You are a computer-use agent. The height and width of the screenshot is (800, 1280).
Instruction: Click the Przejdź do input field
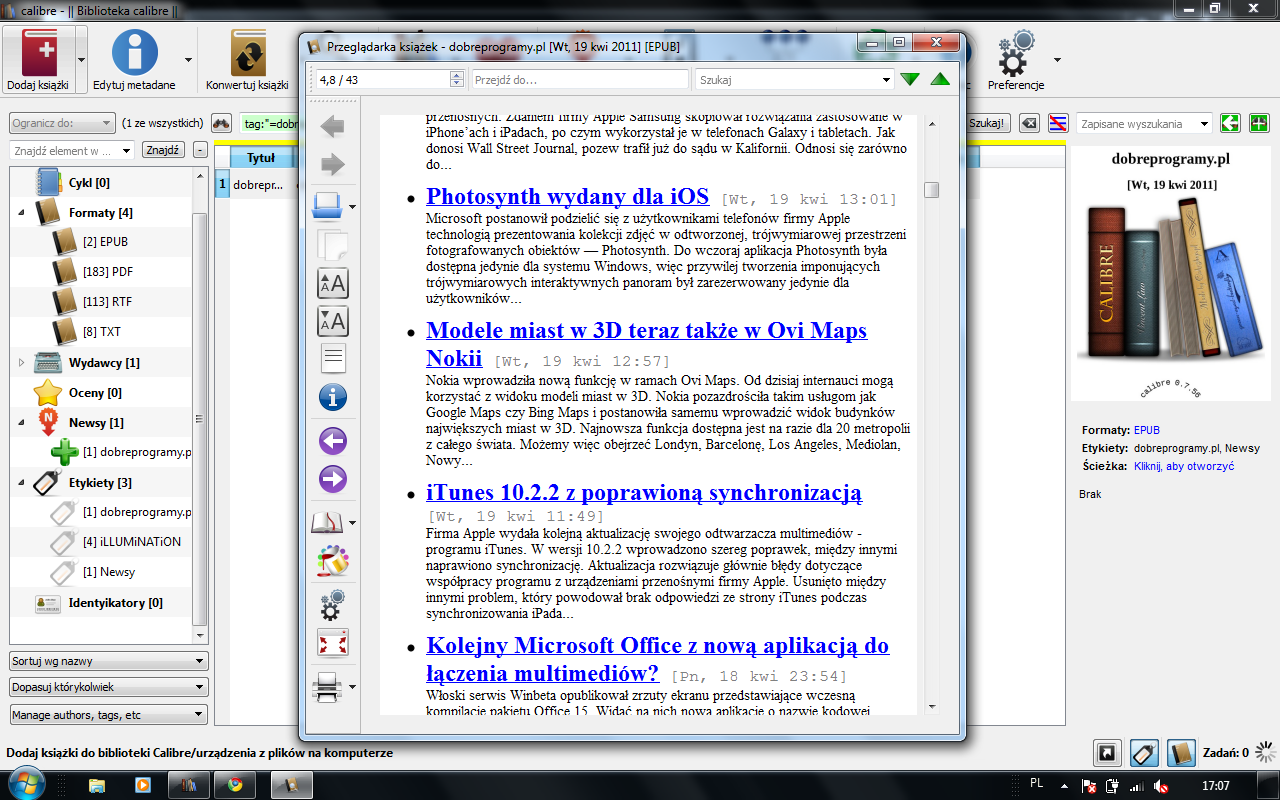[580, 79]
